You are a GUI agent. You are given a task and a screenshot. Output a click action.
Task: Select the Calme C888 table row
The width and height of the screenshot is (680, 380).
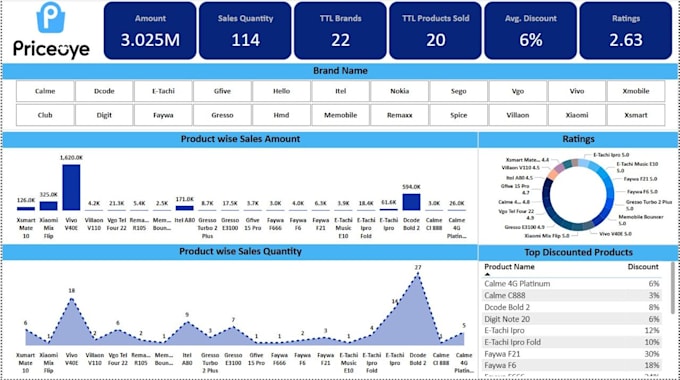tap(572, 295)
